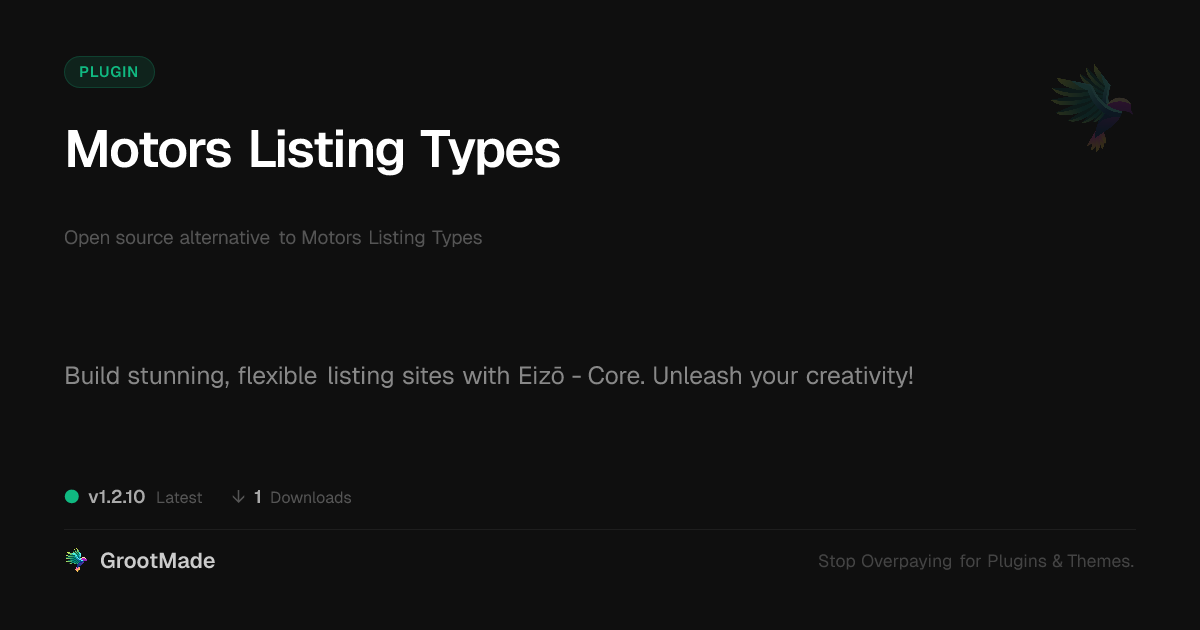Image resolution: width=1200 pixels, height=630 pixels.
Task: Click the "Downloads" label
Action: (310, 497)
